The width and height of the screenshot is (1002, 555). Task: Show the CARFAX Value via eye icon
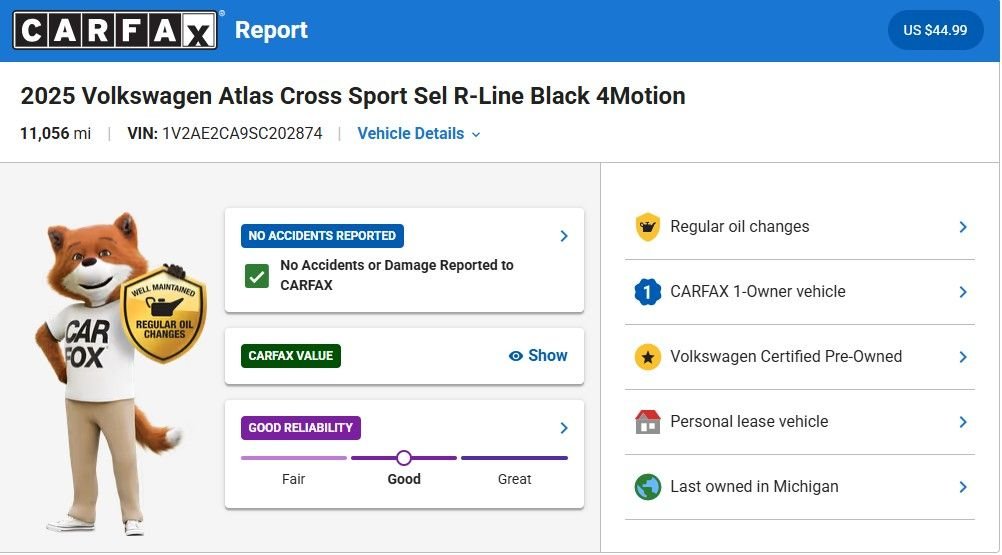516,356
